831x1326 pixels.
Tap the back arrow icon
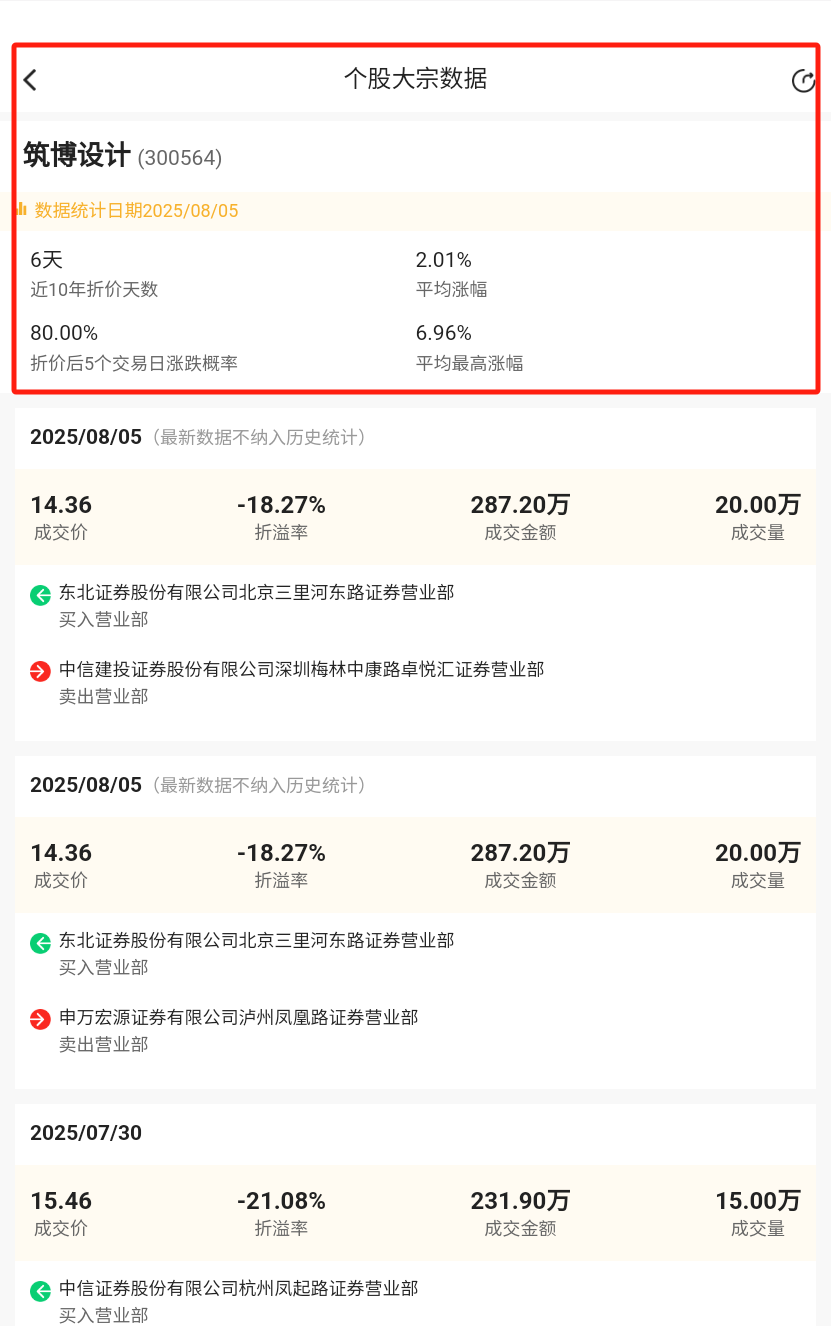click(x=30, y=80)
